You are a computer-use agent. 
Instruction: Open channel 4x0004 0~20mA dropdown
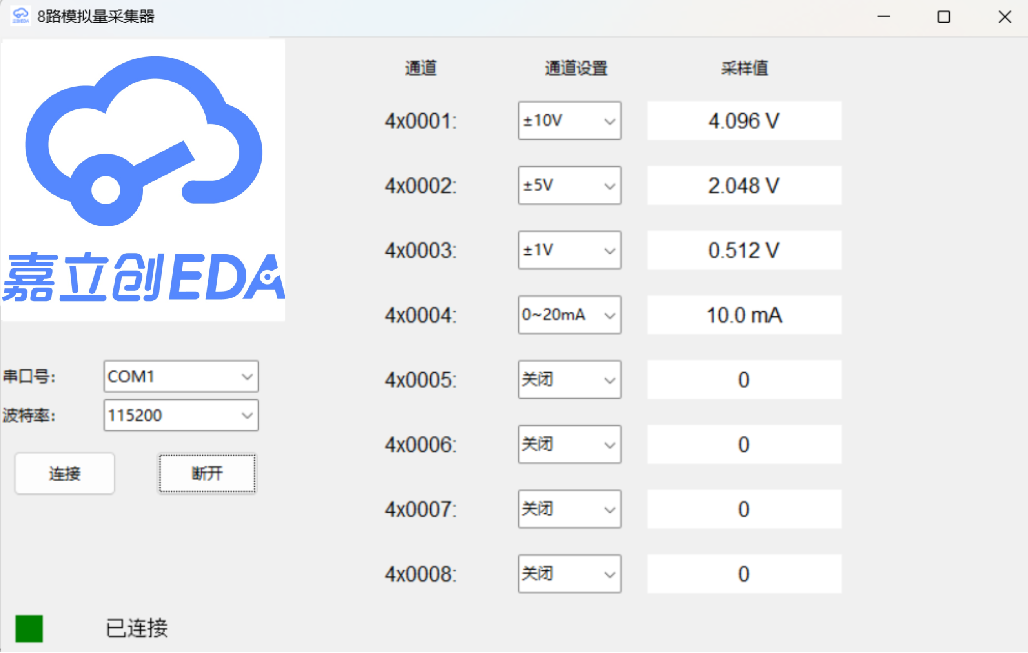pos(570,315)
